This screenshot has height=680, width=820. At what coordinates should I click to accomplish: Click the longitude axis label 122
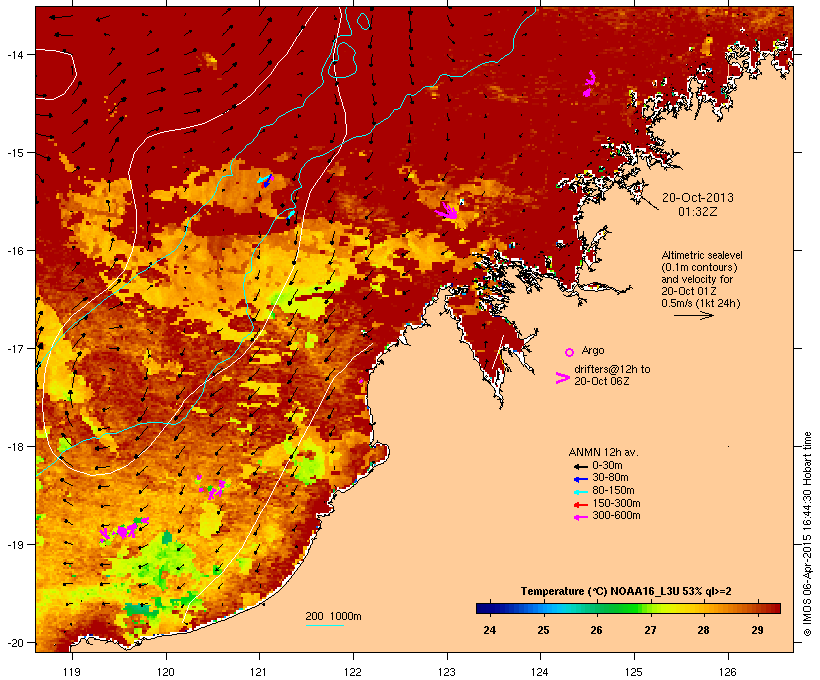pos(353,672)
